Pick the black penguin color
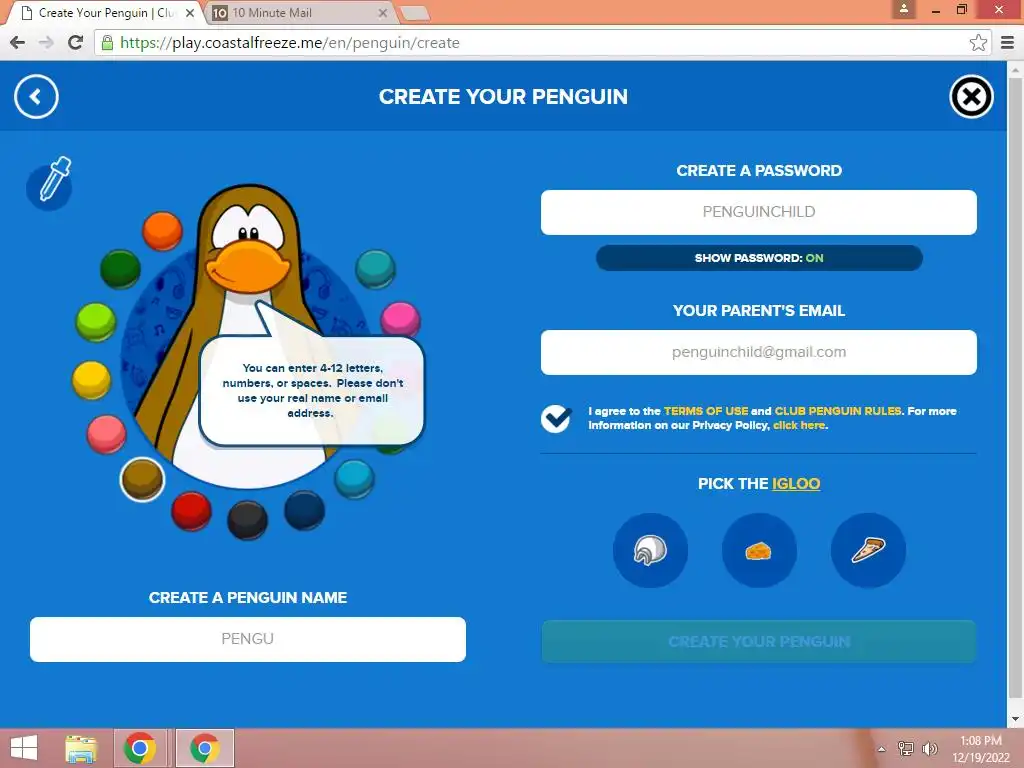The height and width of the screenshot is (768, 1024). 248,520
